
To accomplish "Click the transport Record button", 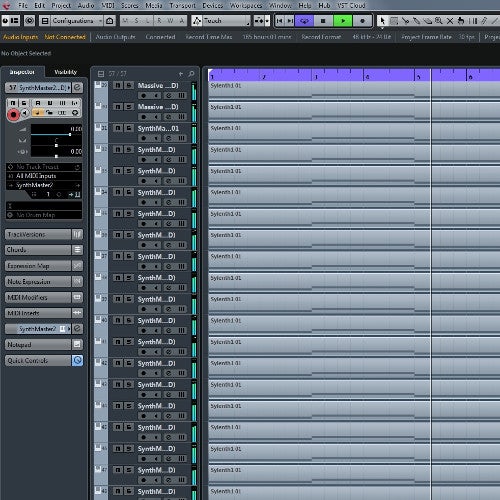I will click(x=362, y=21).
